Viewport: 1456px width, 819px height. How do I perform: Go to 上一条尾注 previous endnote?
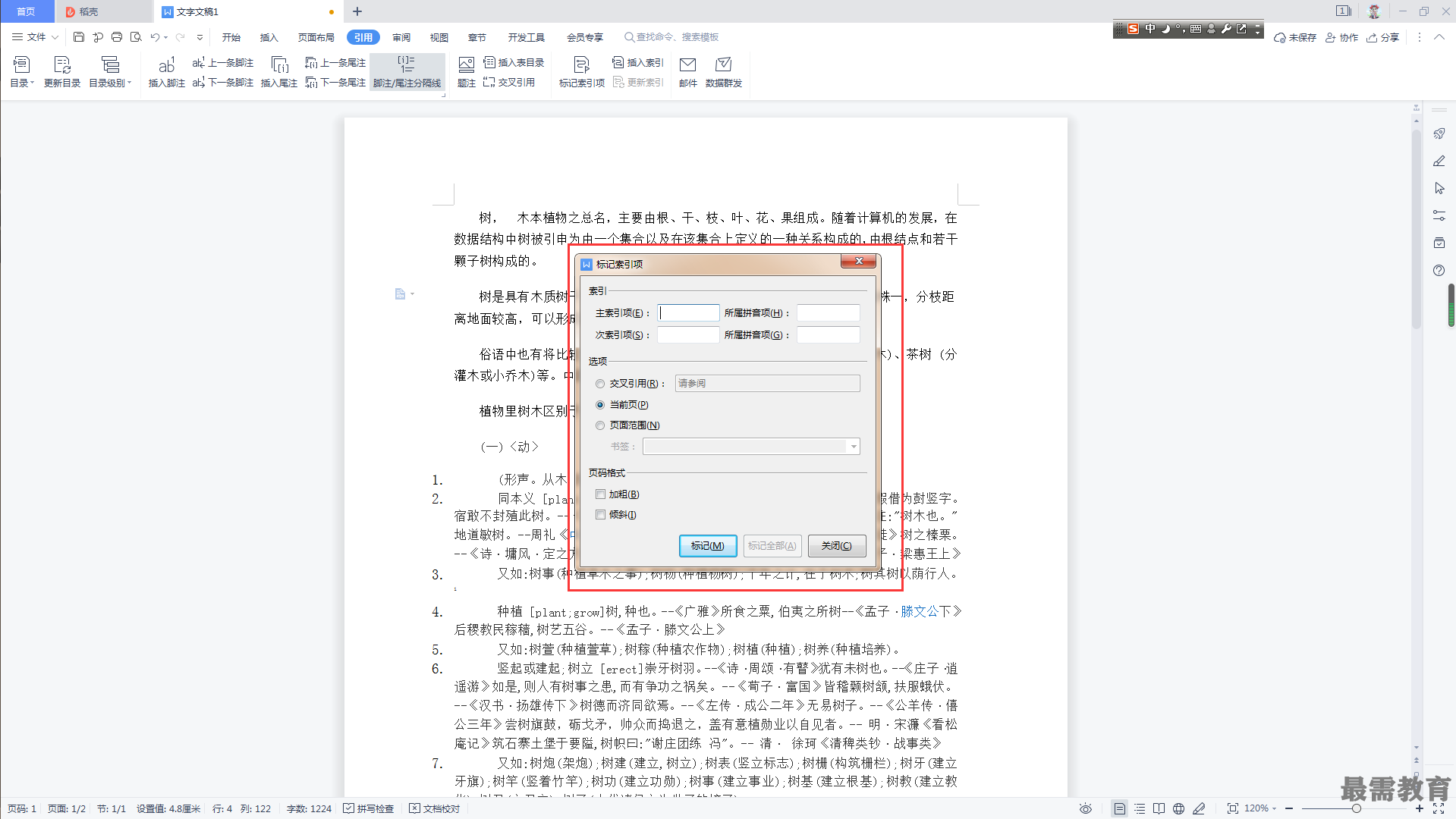point(335,62)
